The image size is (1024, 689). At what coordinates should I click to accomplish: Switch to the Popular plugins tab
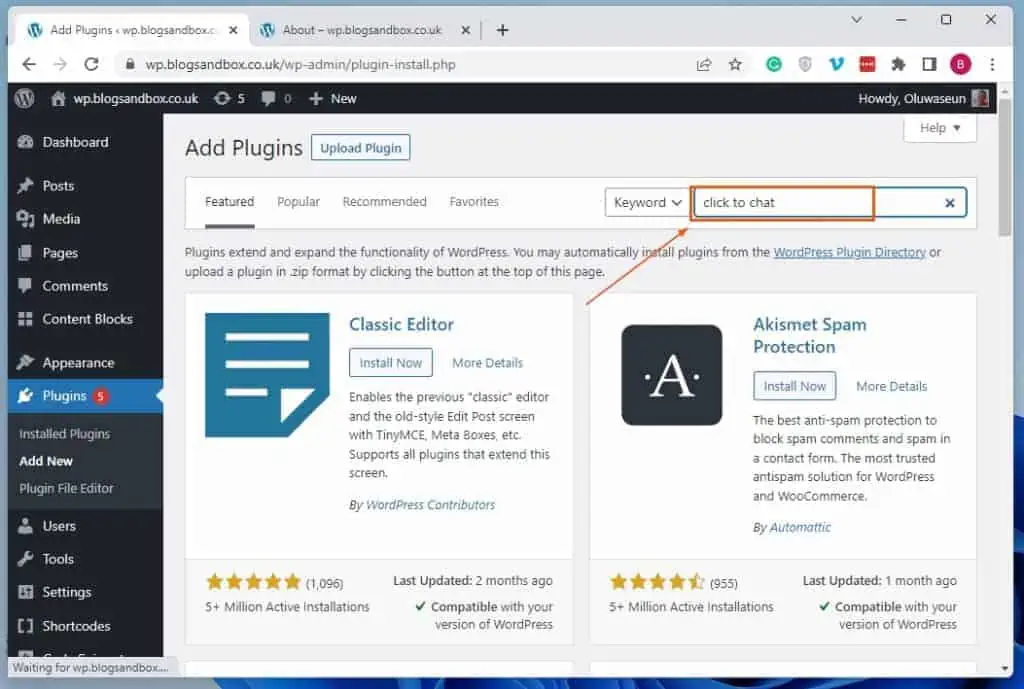[x=298, y=202]
